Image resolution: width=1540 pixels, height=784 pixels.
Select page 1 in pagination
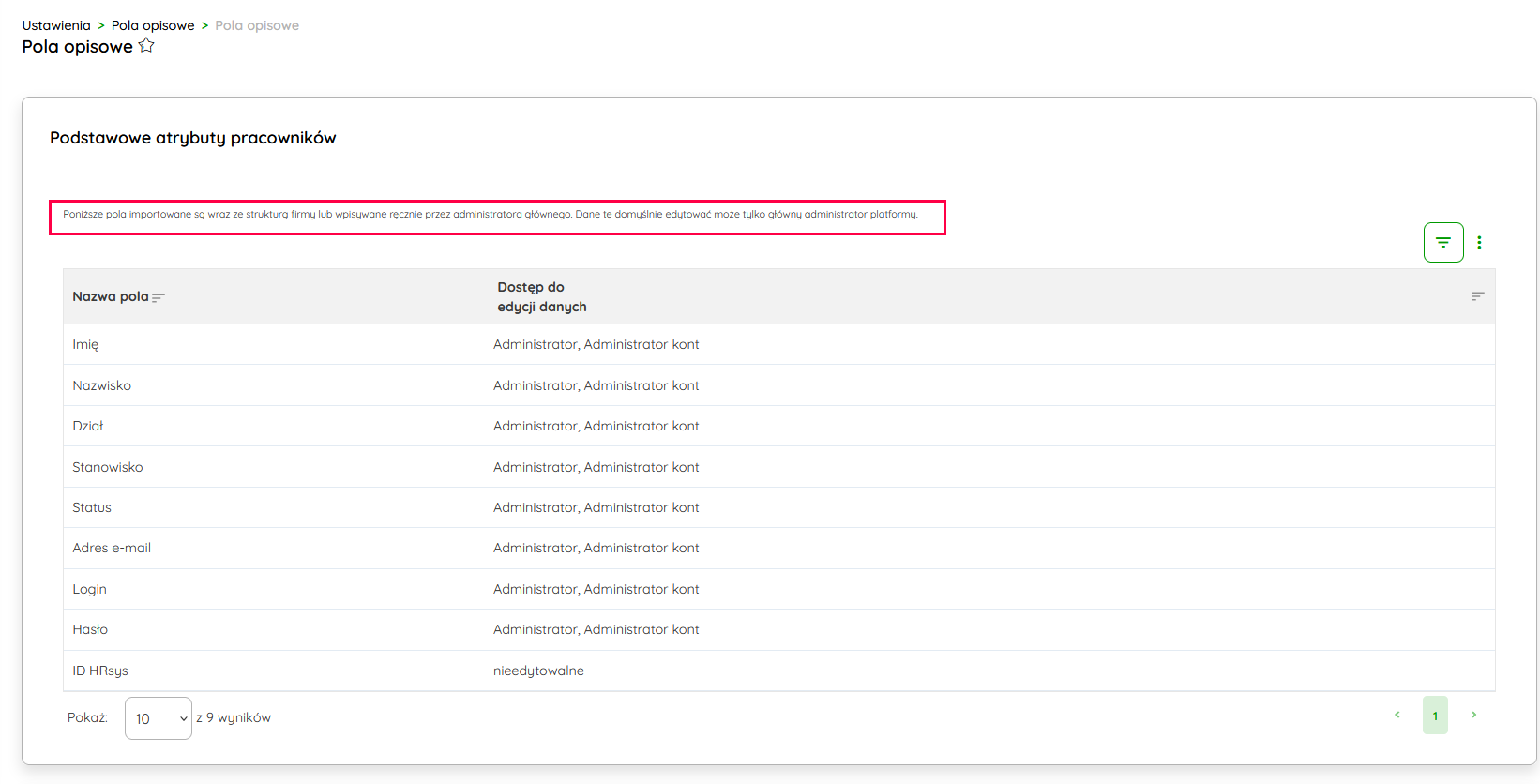pos(1435,716)
